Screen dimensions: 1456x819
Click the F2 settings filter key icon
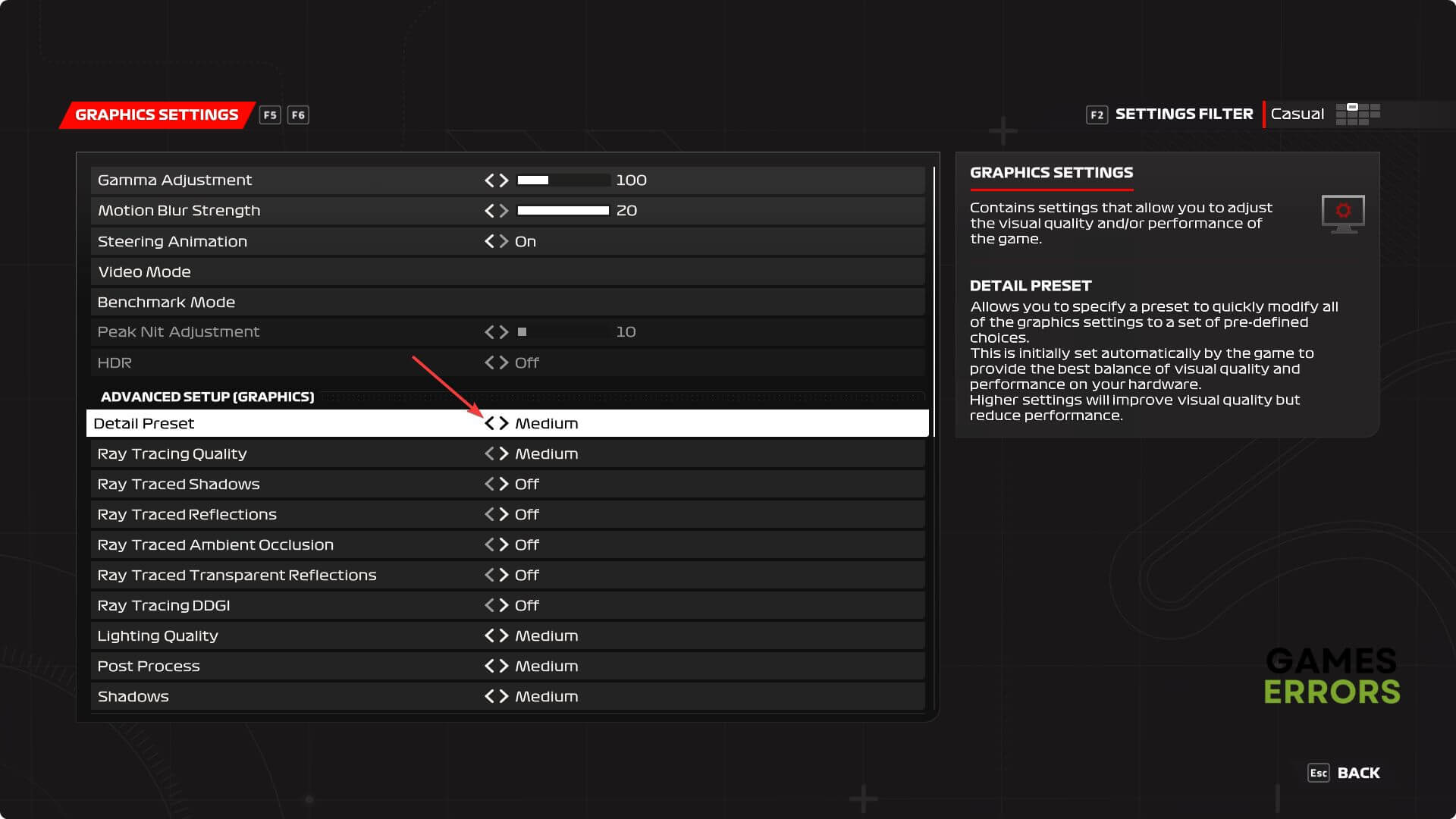(x=1097, y=115)
